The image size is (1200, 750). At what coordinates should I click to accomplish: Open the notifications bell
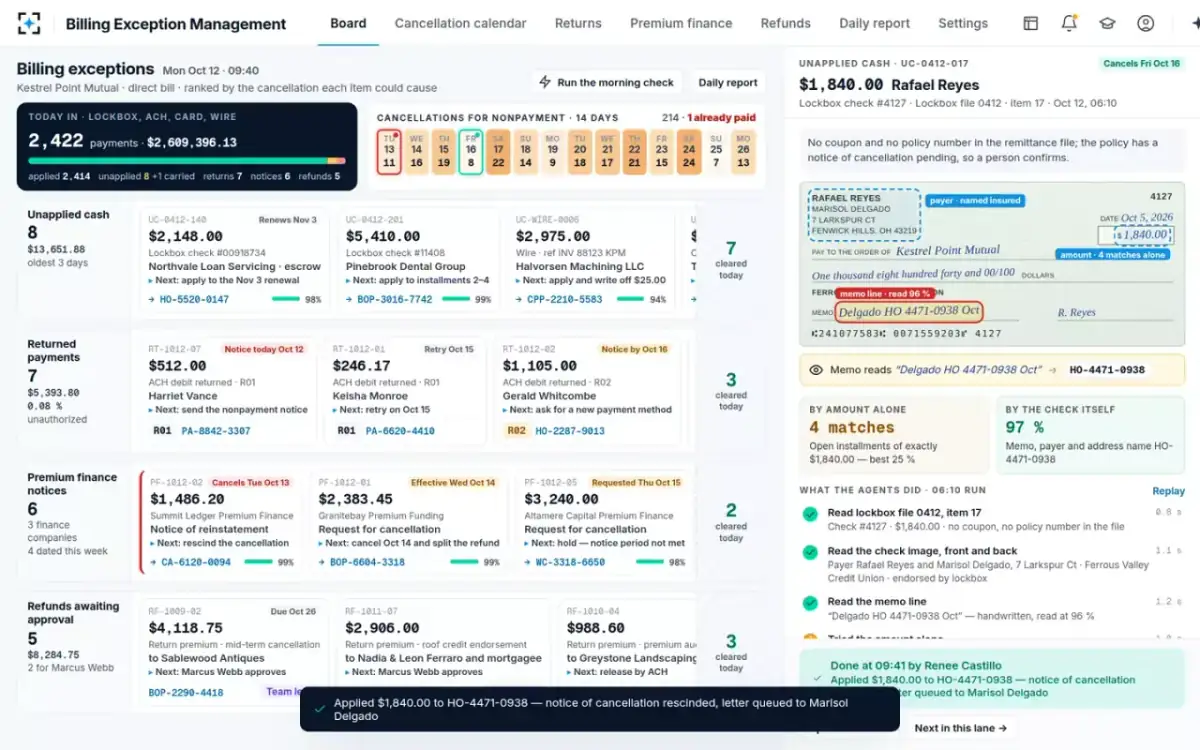click(1069, 23)
